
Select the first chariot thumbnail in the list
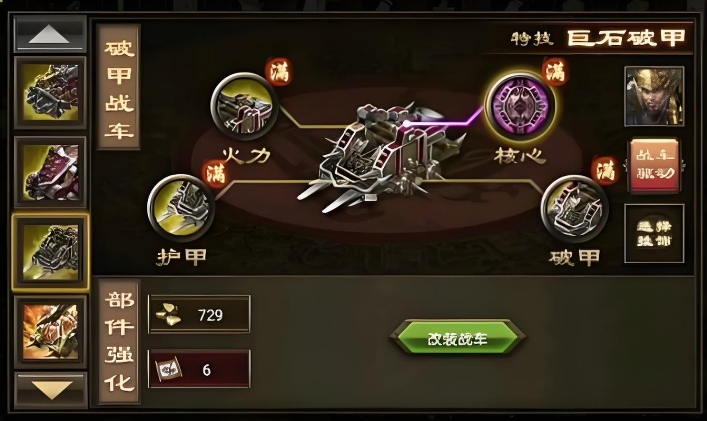(x=50, y=92)
